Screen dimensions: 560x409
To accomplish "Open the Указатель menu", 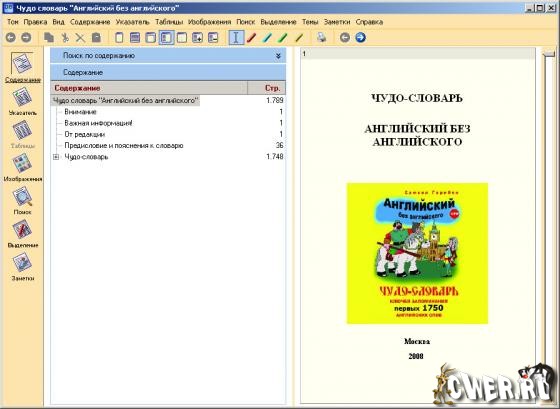I will tap(132, 22).
